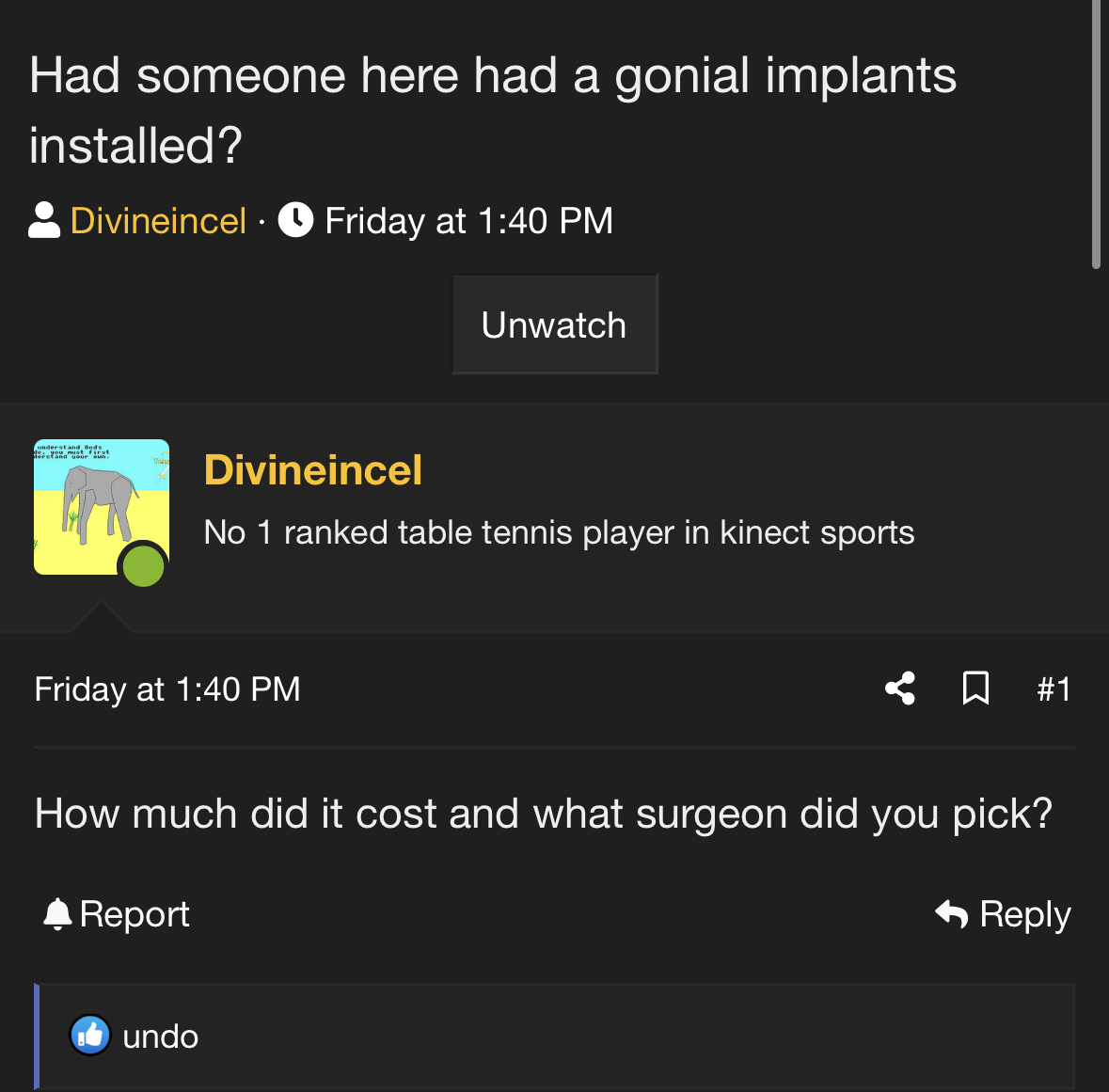Click the Friday at 1:40 PM post timestamp
1109x1092 pixels.
[x=167, y=689]
